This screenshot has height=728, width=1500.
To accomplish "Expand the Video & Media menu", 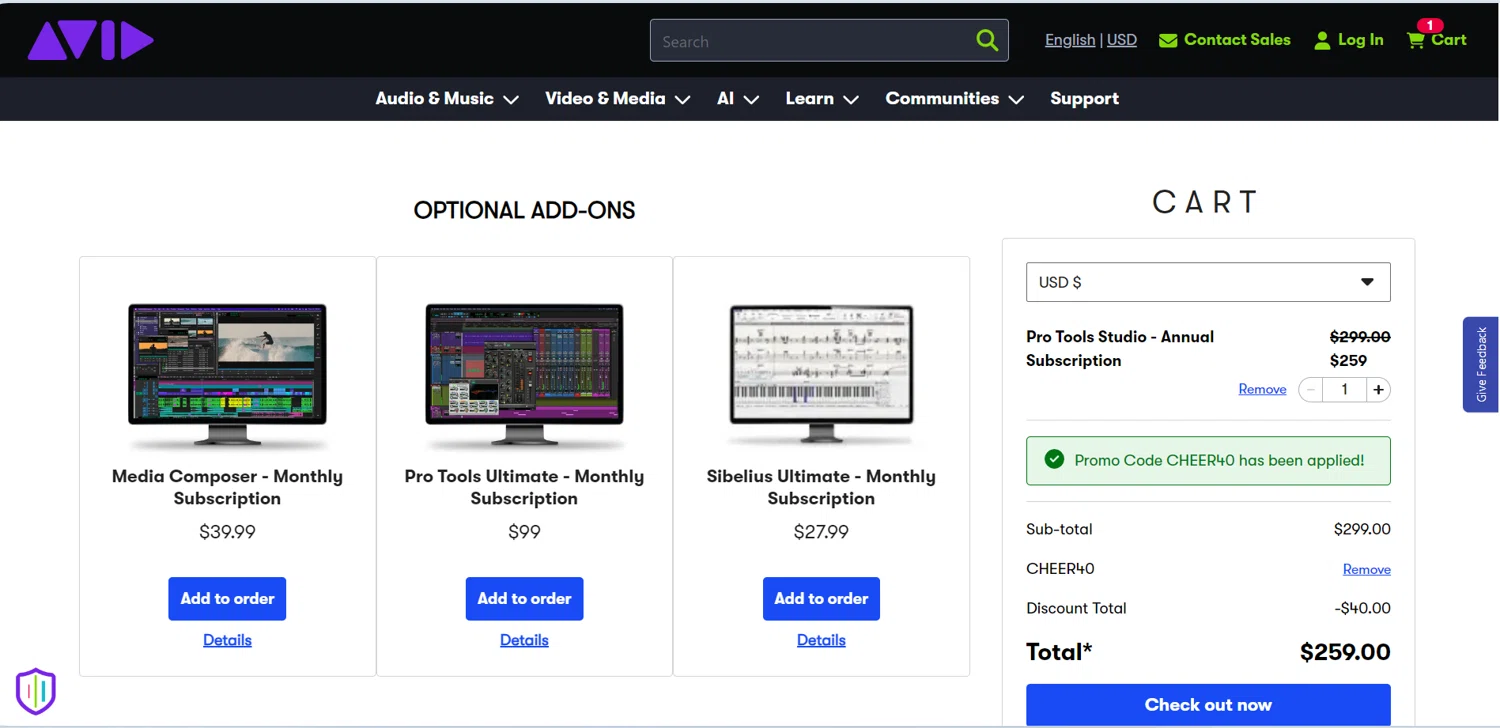I will (617, 98).
